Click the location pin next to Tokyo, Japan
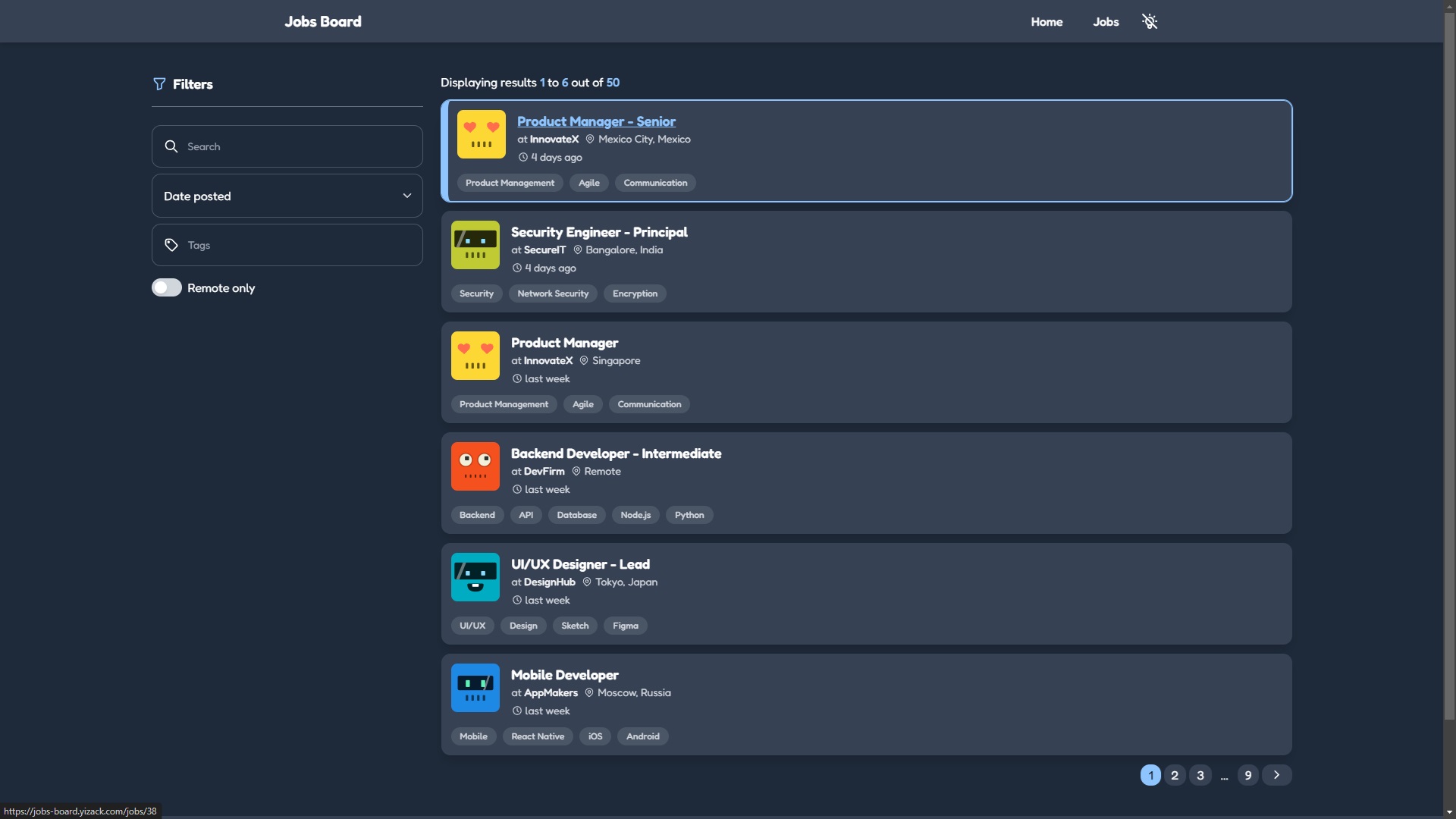1456x819 pixels. click(587, 582)
